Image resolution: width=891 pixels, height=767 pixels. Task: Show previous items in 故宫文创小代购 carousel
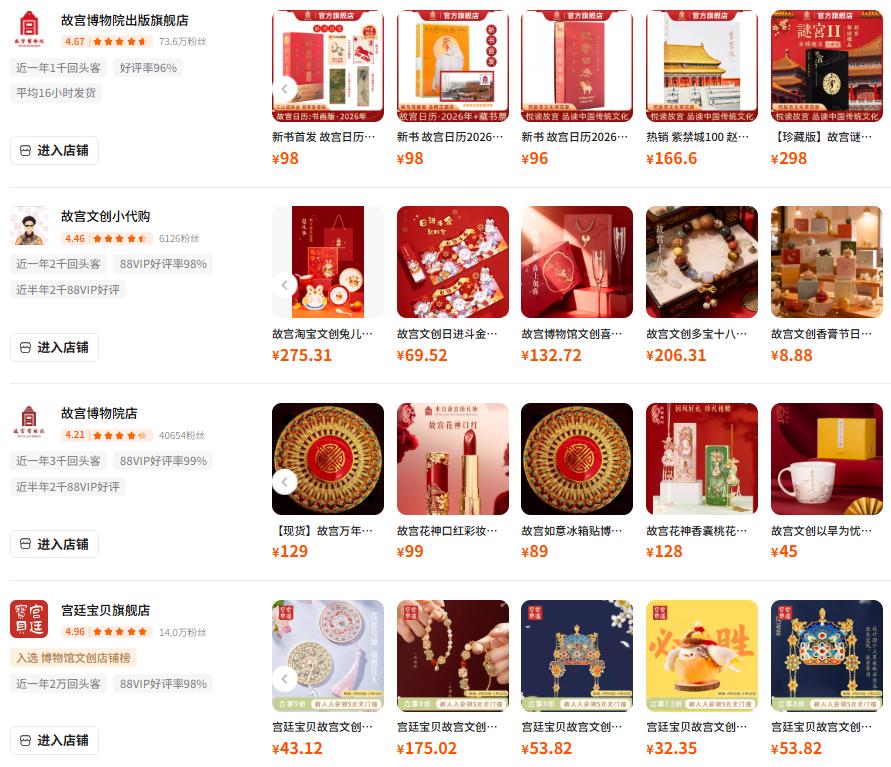285,285
